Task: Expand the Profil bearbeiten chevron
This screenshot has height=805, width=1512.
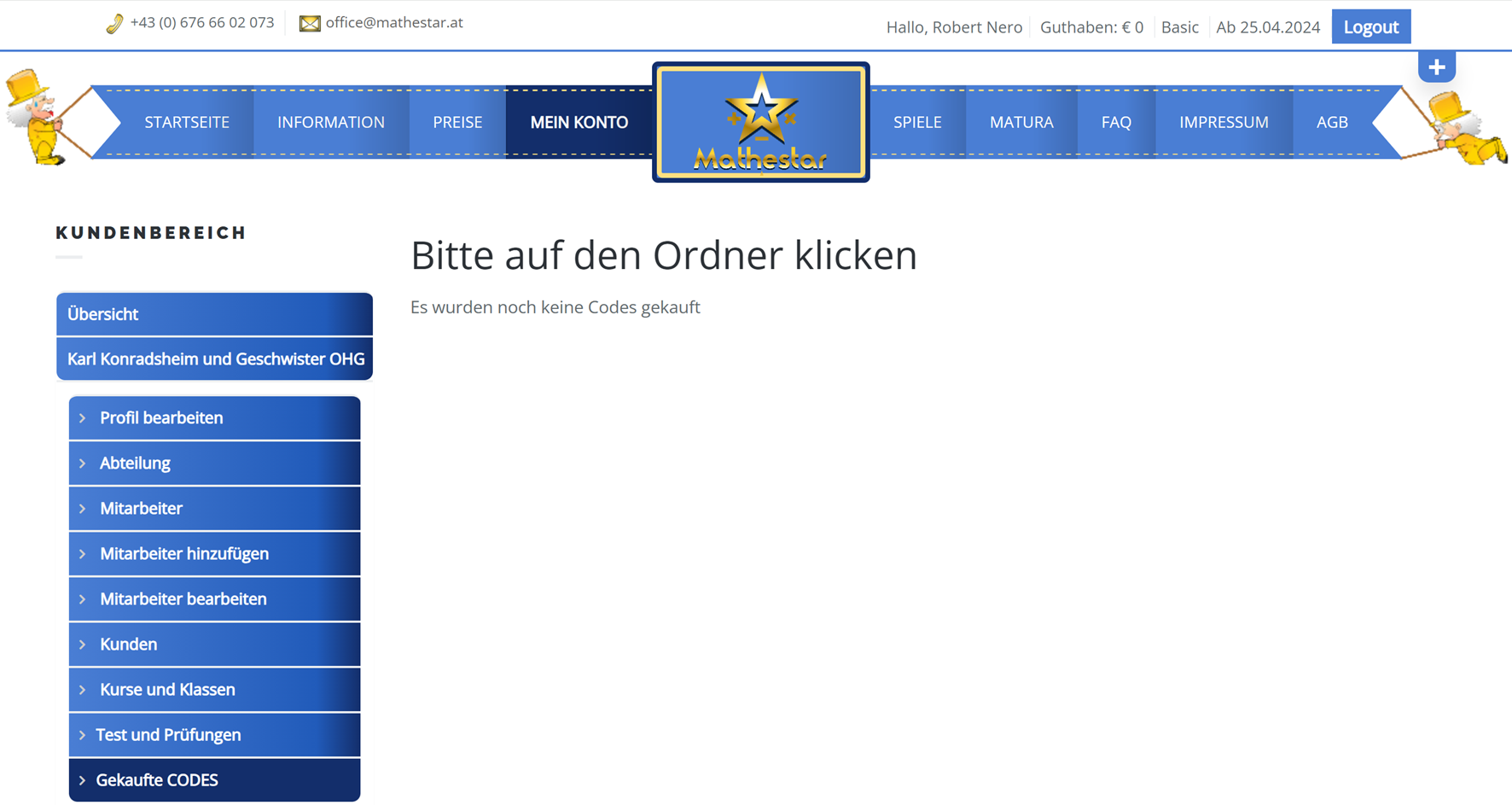Action: [x=83, y=418]
